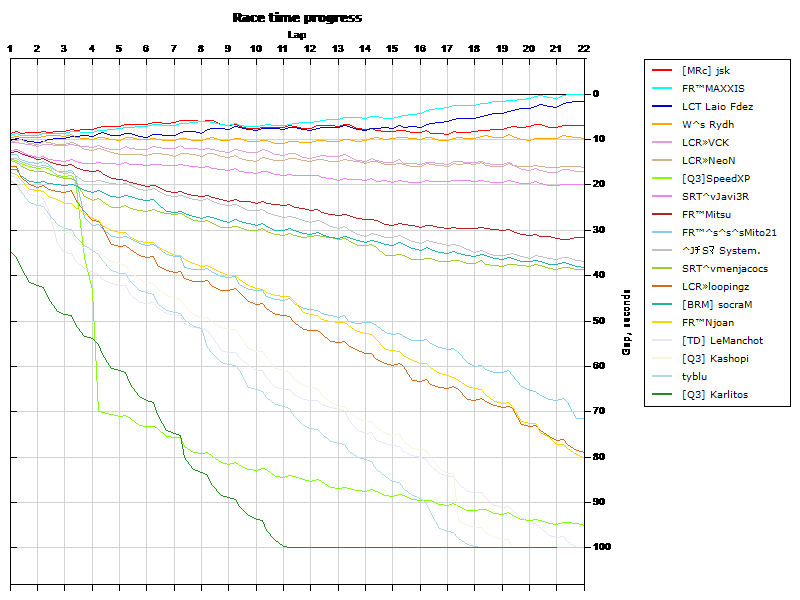Click the swatch next to LCR»loopingz

(662, 286)
